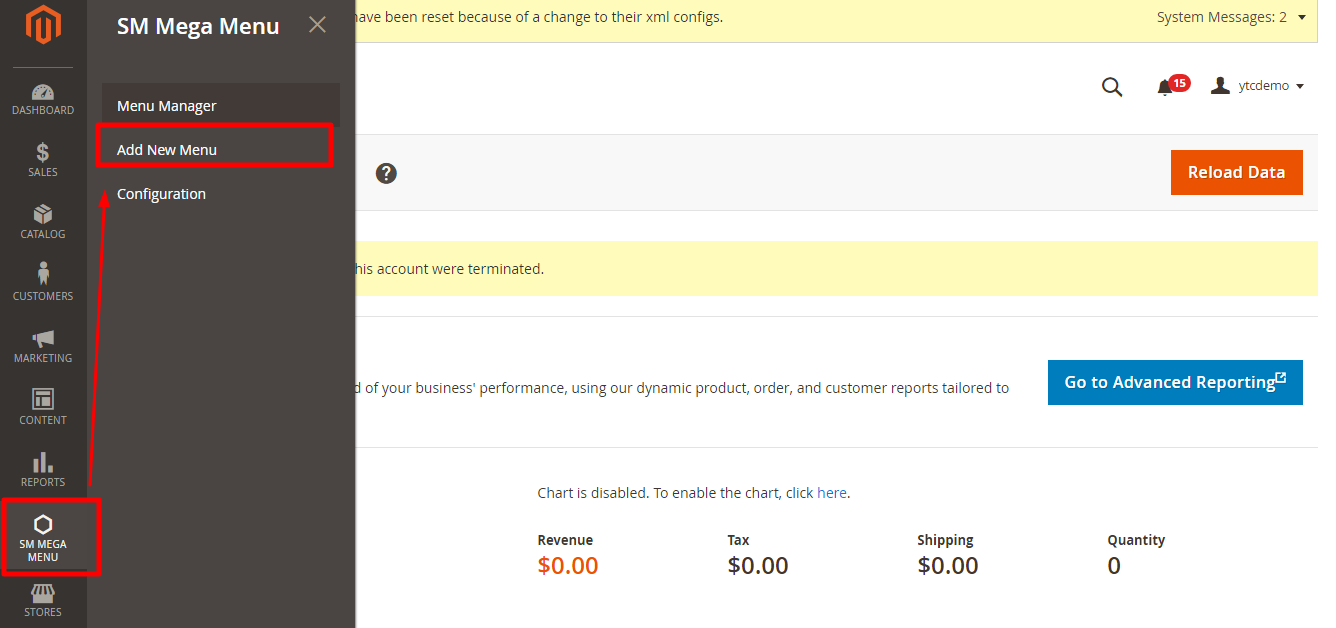Click Go to Advanced Reporting
The width and height of the screenshot is (1336, 628).
[x=1175, y=382]
